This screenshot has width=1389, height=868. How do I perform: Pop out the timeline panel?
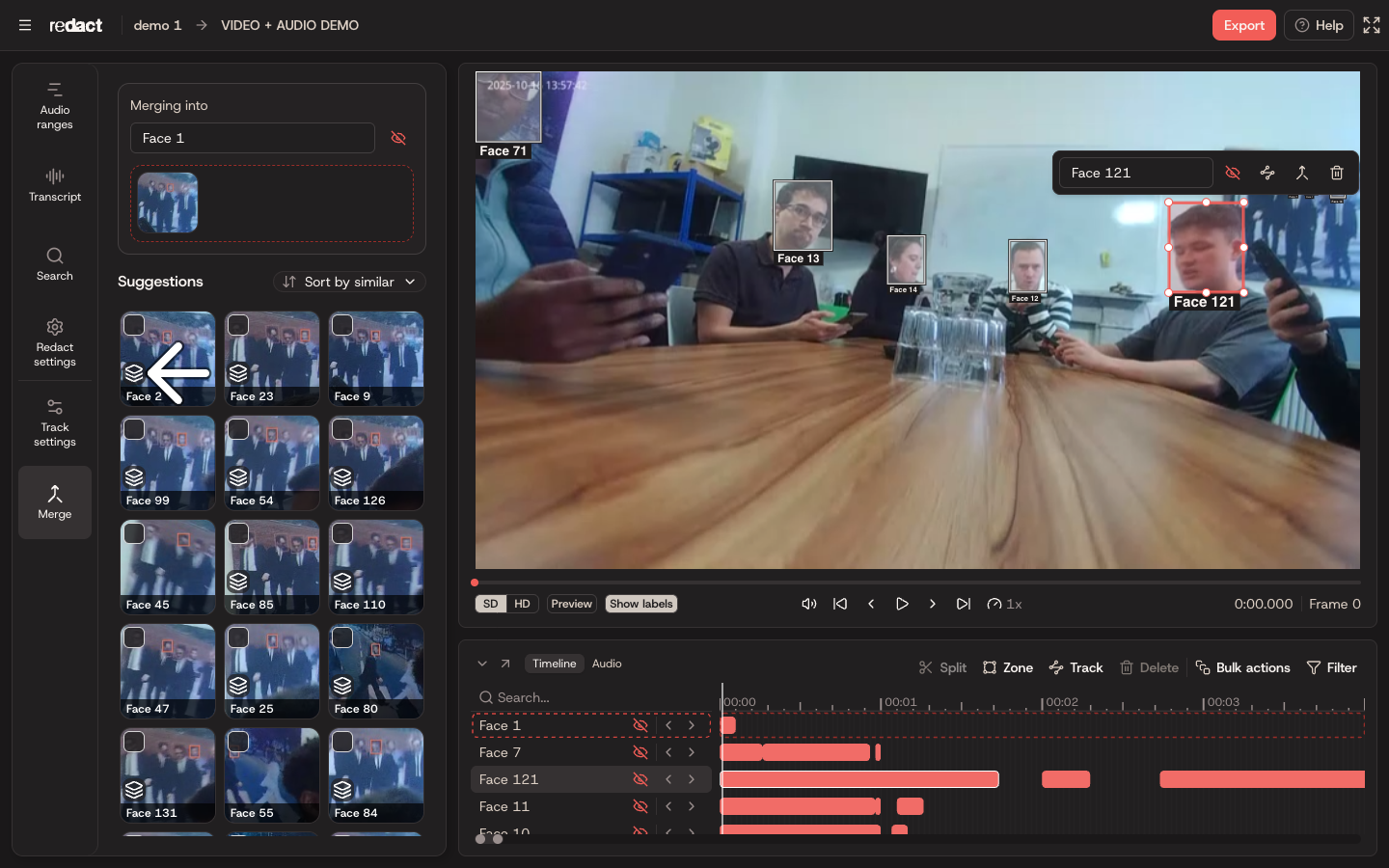point(505,664)
